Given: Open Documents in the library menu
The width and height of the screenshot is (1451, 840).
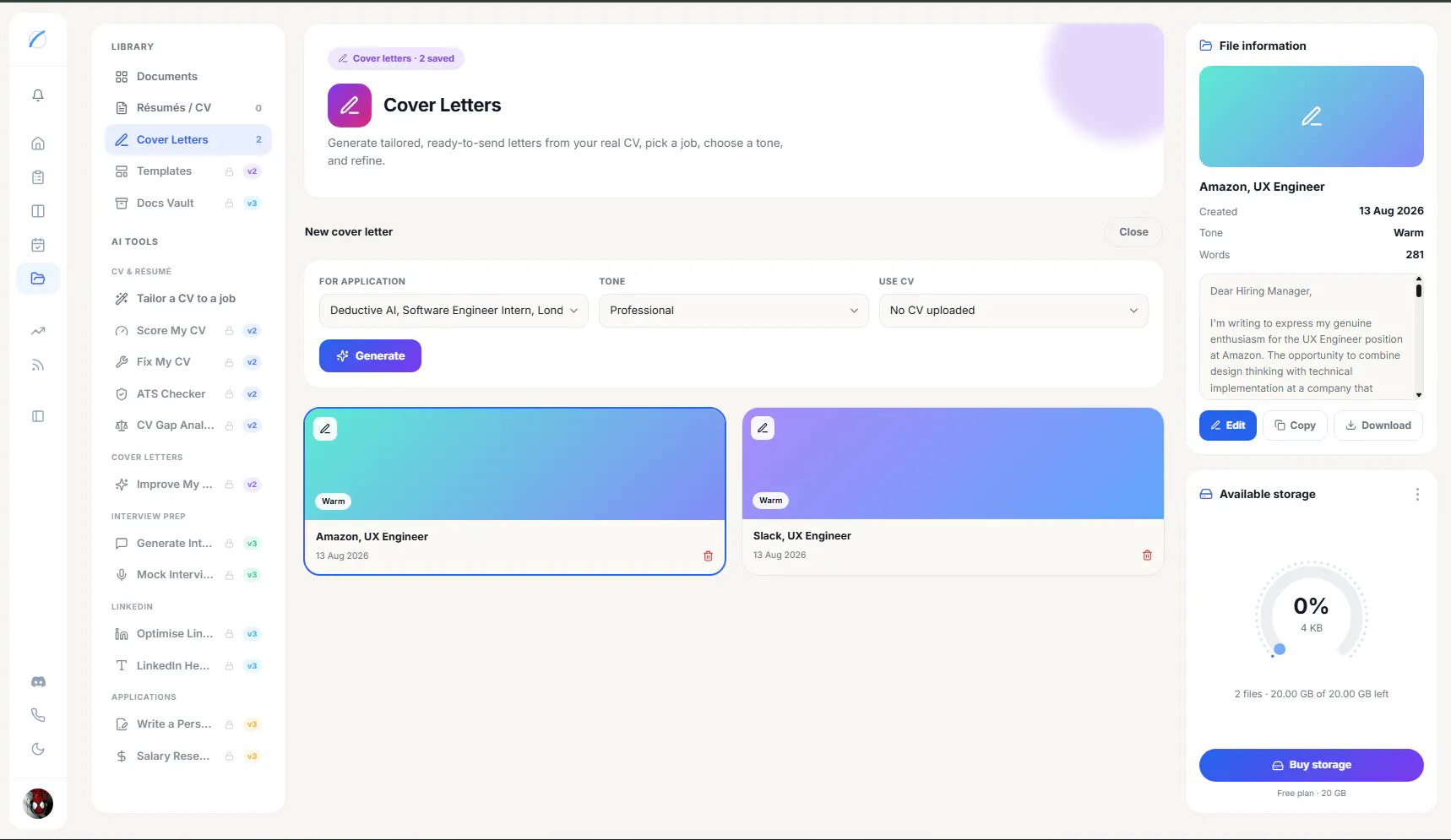Looking at the screenshot, I should (188, 77).
